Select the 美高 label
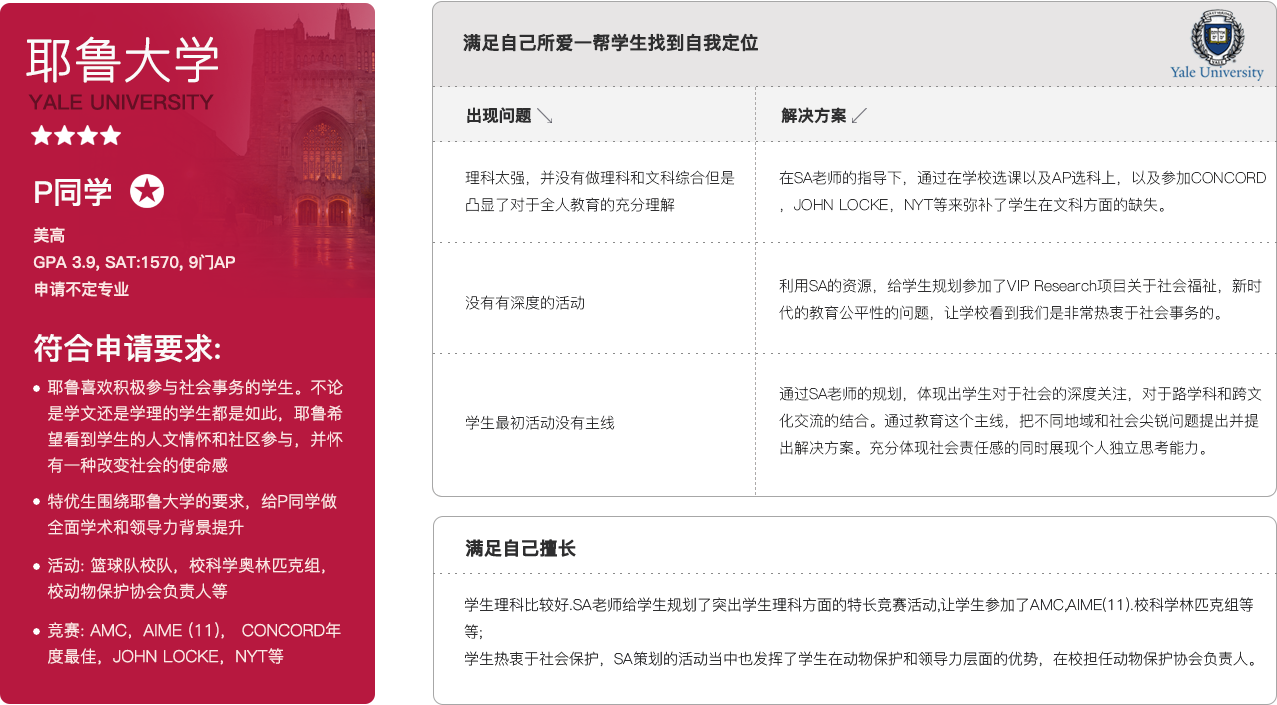The image size is (1277, 705). pyautogui.click(x=49, y=236)
